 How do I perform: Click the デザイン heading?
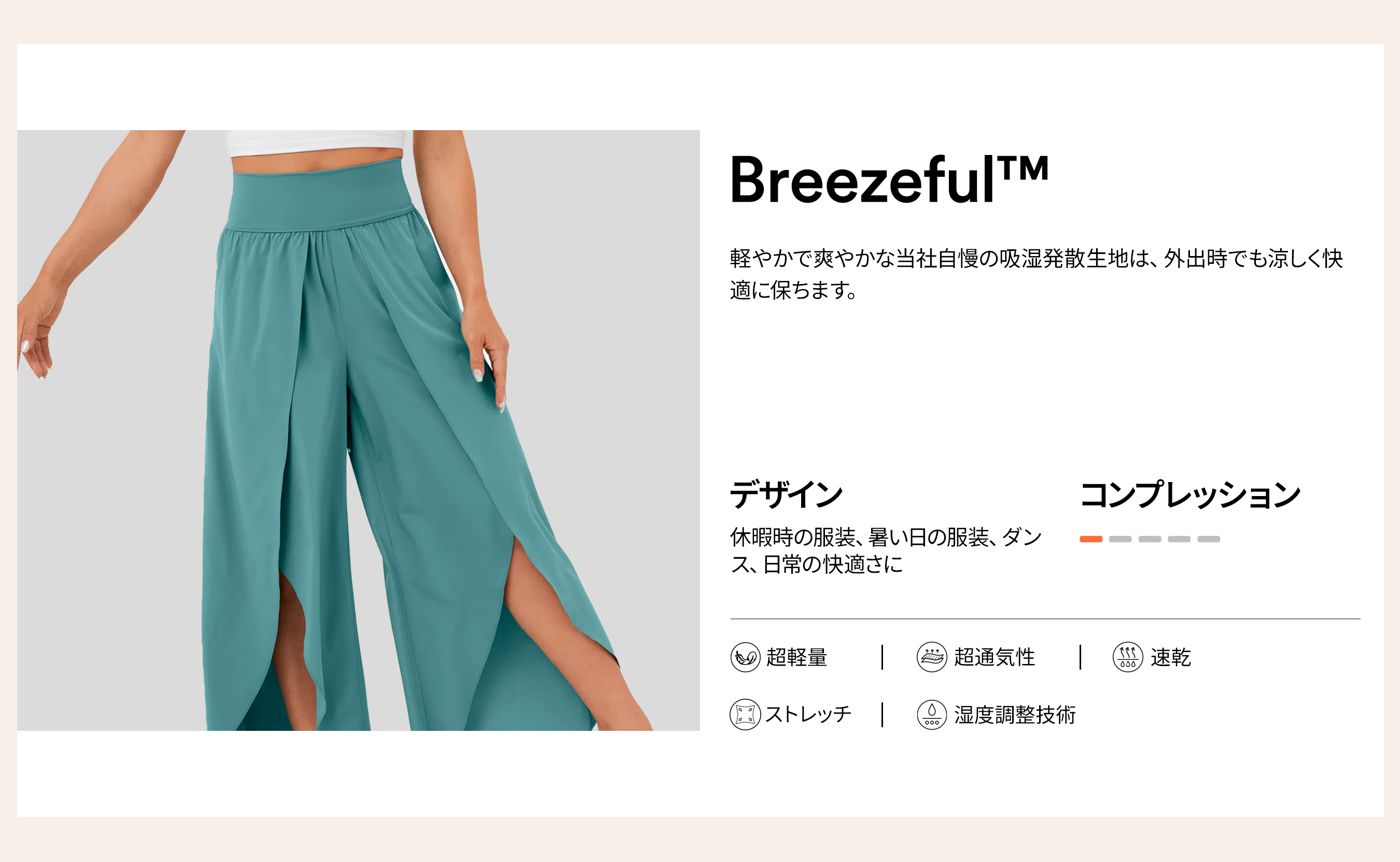tap(786, 495)
